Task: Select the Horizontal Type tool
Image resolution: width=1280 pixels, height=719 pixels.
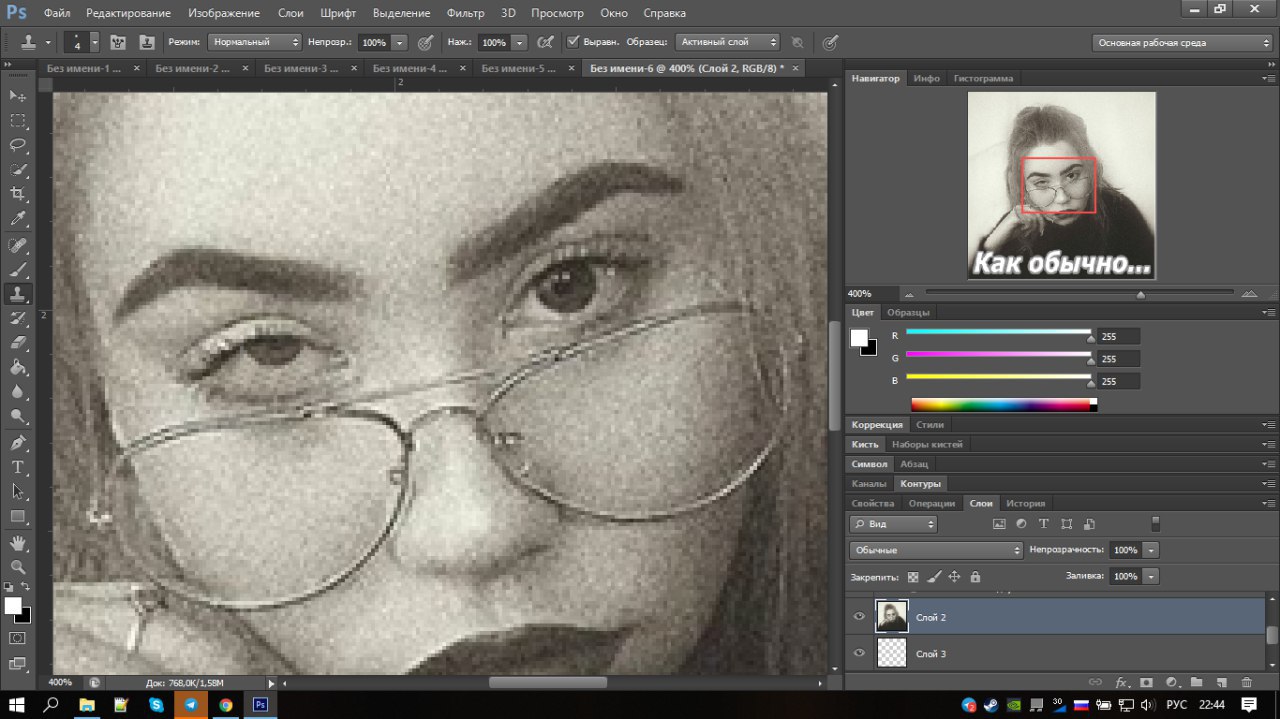Action: (18, 467)
